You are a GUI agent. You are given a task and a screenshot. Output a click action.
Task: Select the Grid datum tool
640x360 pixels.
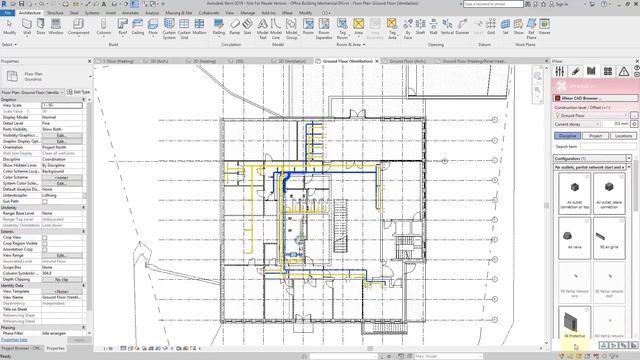pyautogui.click(x=491, y=27)
